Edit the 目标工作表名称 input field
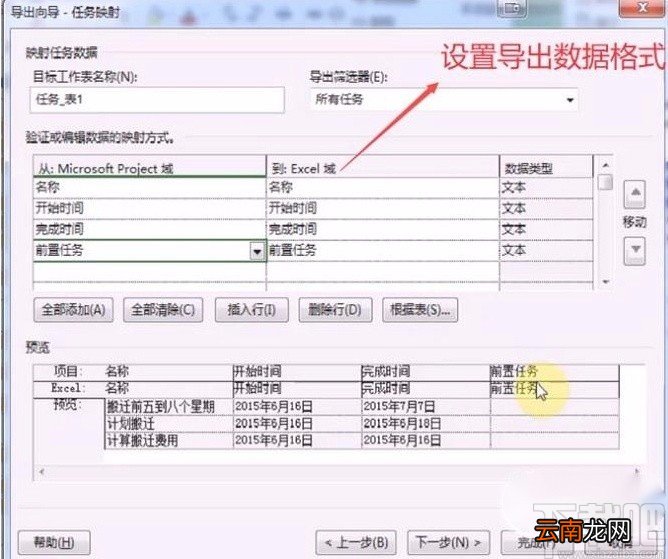 click(157, 100)
